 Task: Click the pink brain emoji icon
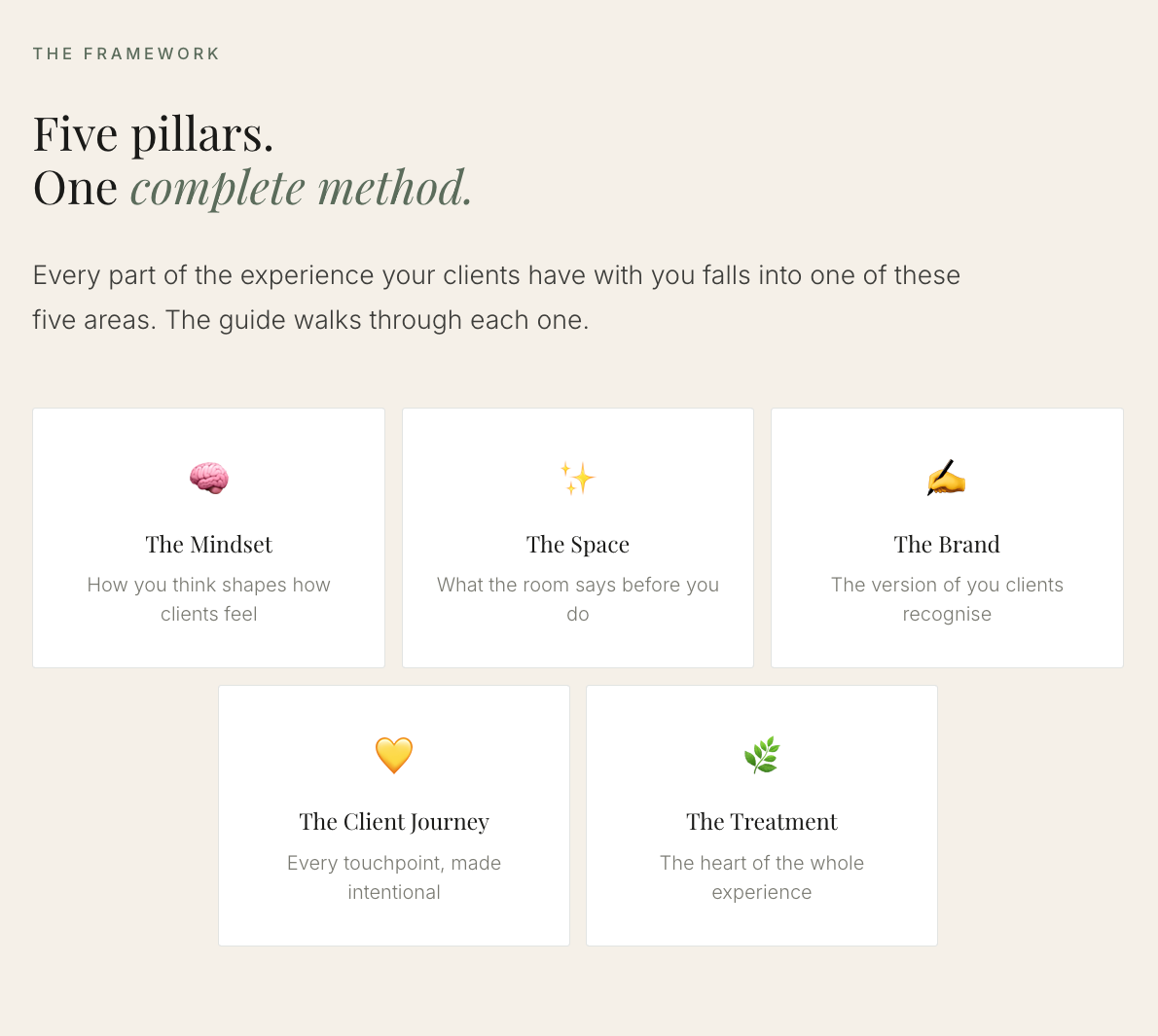[x=209, y=479]
